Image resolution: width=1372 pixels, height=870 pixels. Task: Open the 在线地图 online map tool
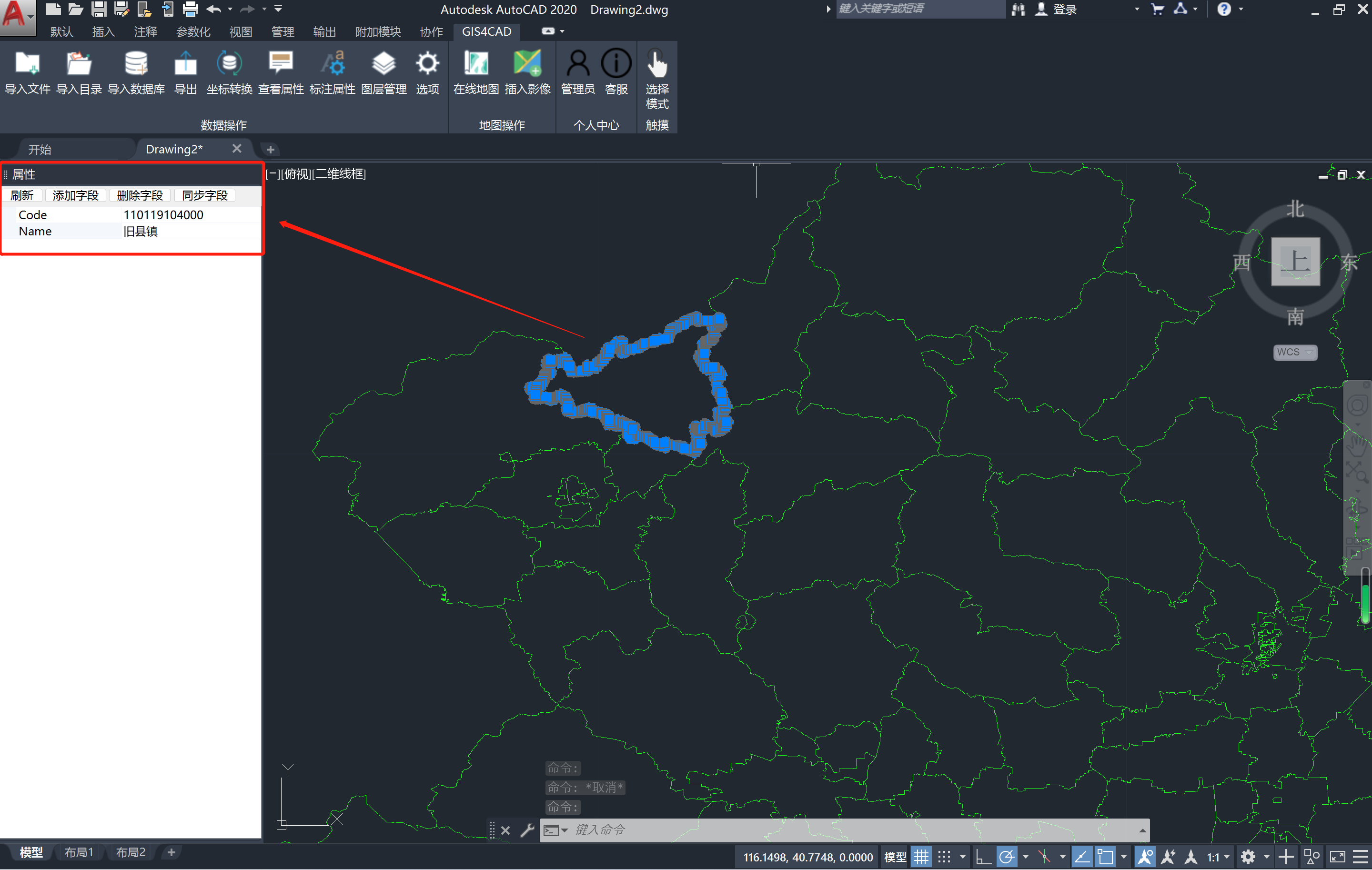point(476,64)
